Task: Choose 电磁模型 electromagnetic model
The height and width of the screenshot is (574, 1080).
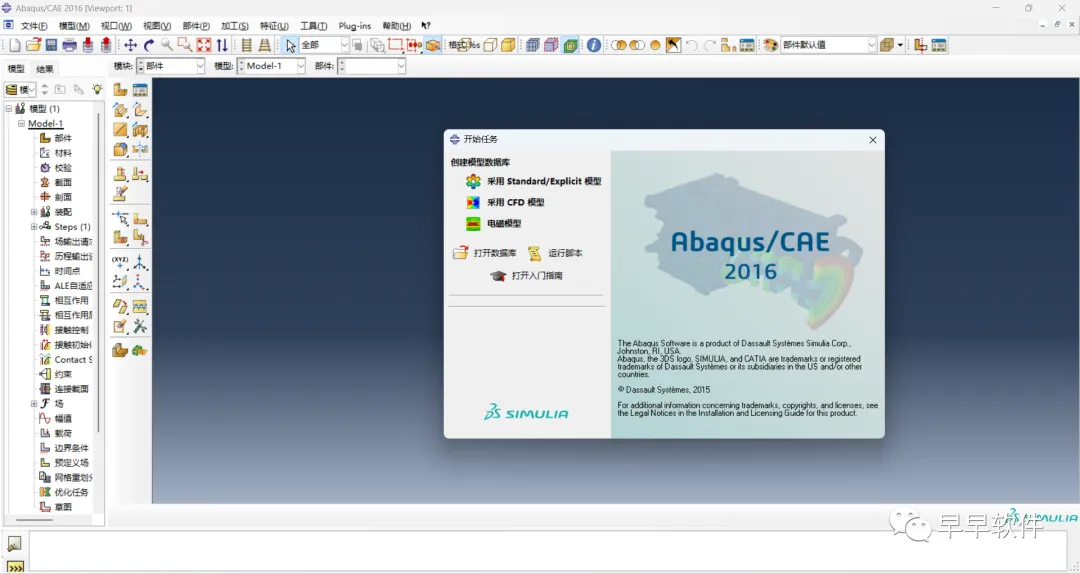Action: [493, 224]
